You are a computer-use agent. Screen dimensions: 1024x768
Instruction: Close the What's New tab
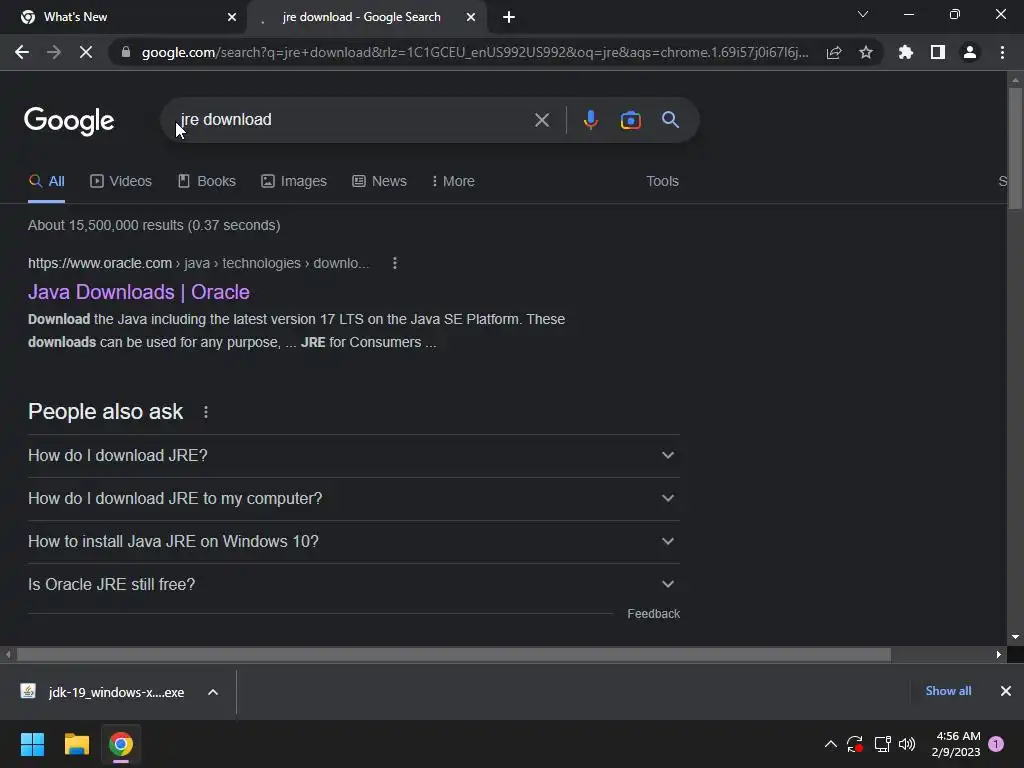232,17
